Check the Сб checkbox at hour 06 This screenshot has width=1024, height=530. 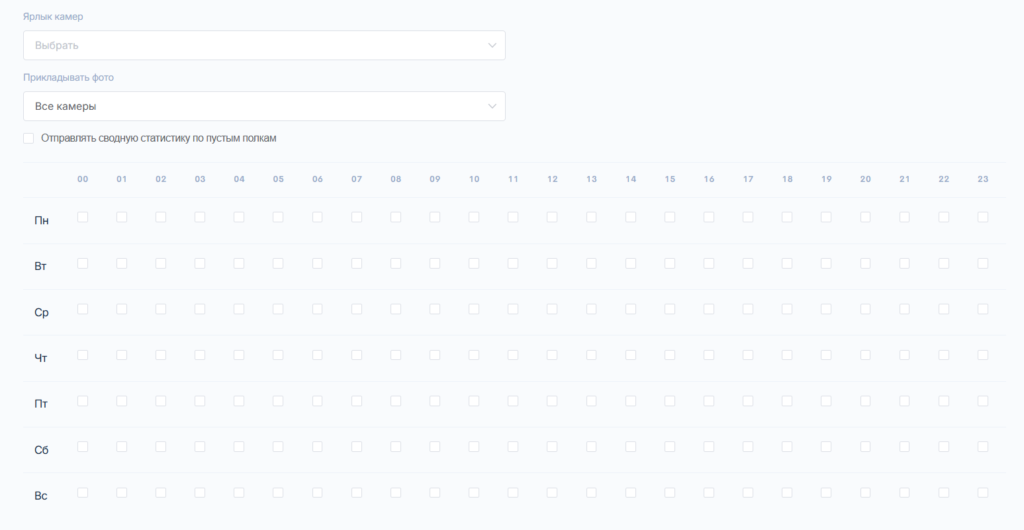318,447
